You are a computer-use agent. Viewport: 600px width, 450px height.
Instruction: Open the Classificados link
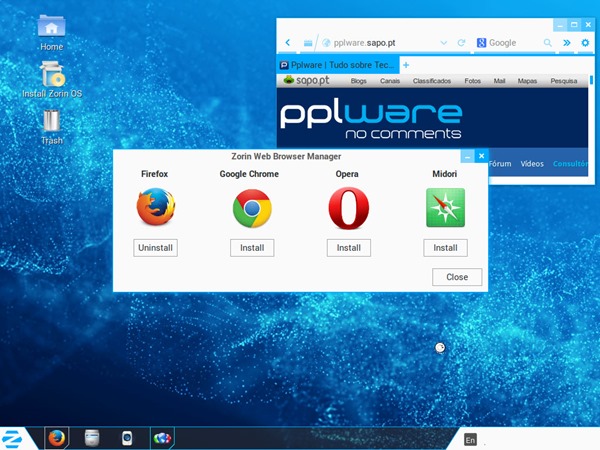tap(432, 81)
